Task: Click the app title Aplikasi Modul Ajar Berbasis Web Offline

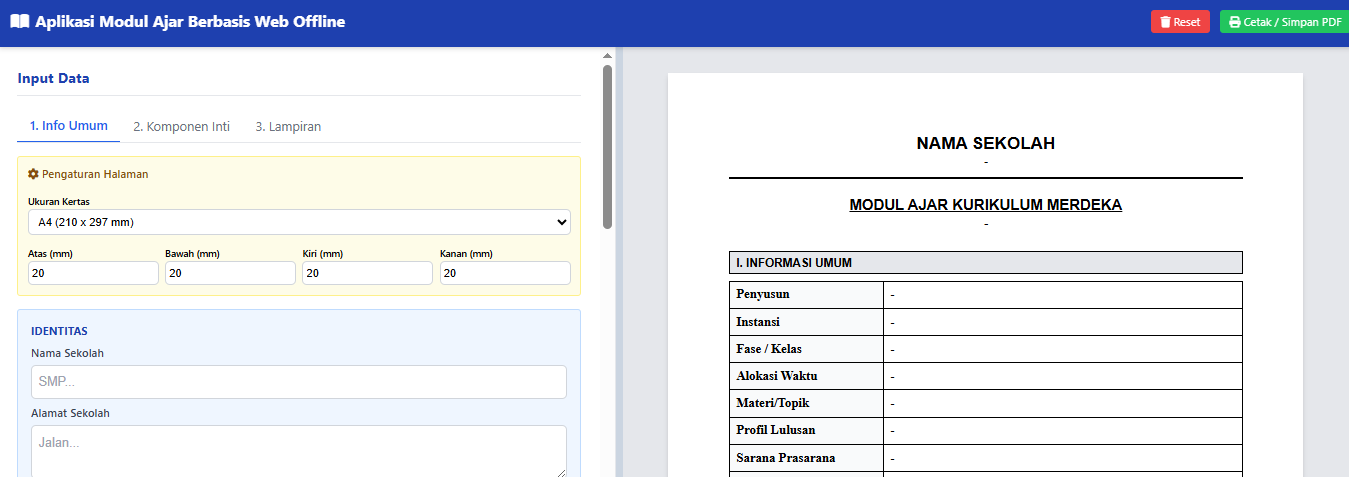Action: click(190, 21)
